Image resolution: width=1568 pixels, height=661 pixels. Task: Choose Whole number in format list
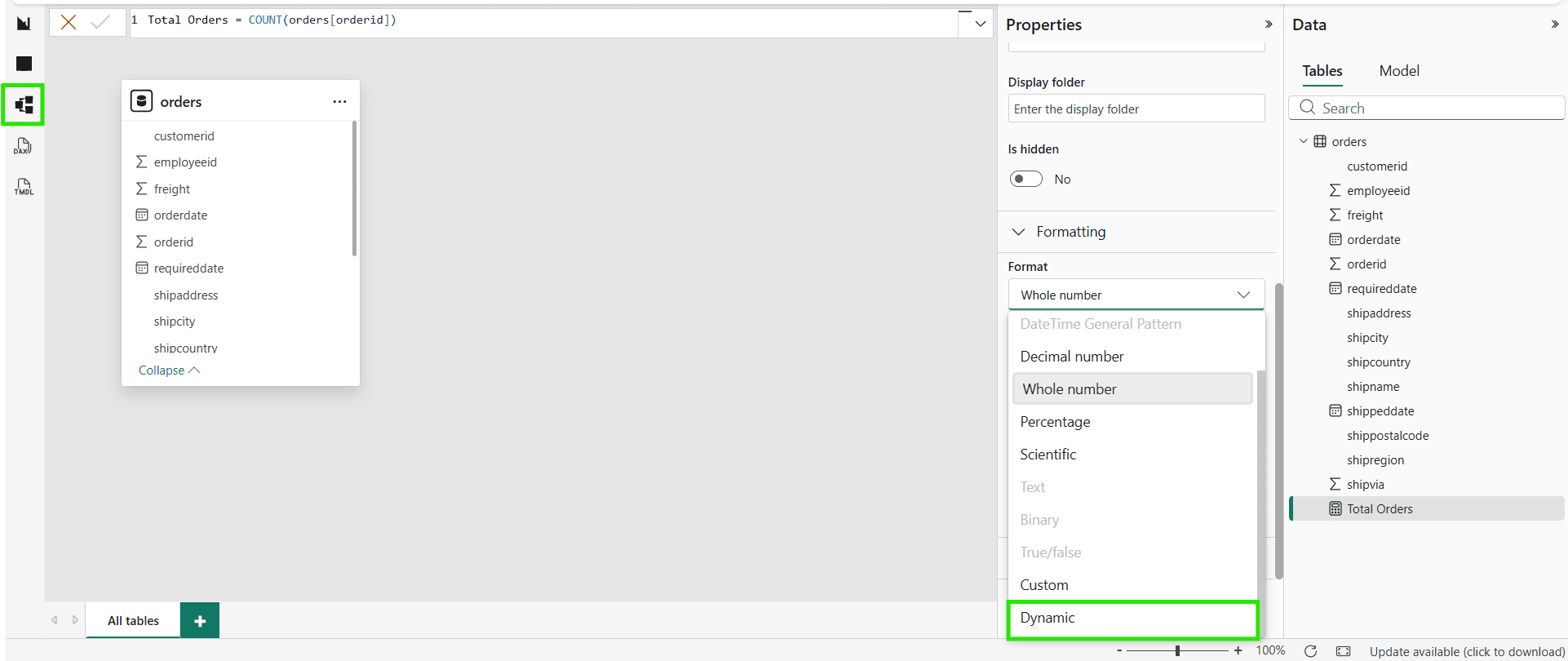pyautogui.click(x=1132, y=388)
